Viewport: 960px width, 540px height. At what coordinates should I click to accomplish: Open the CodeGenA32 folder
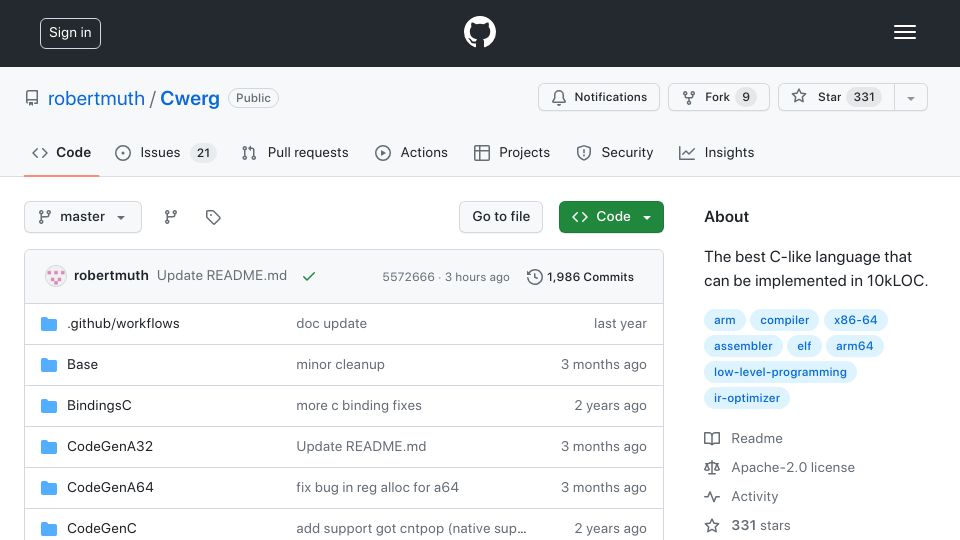[x=110, y=446]
